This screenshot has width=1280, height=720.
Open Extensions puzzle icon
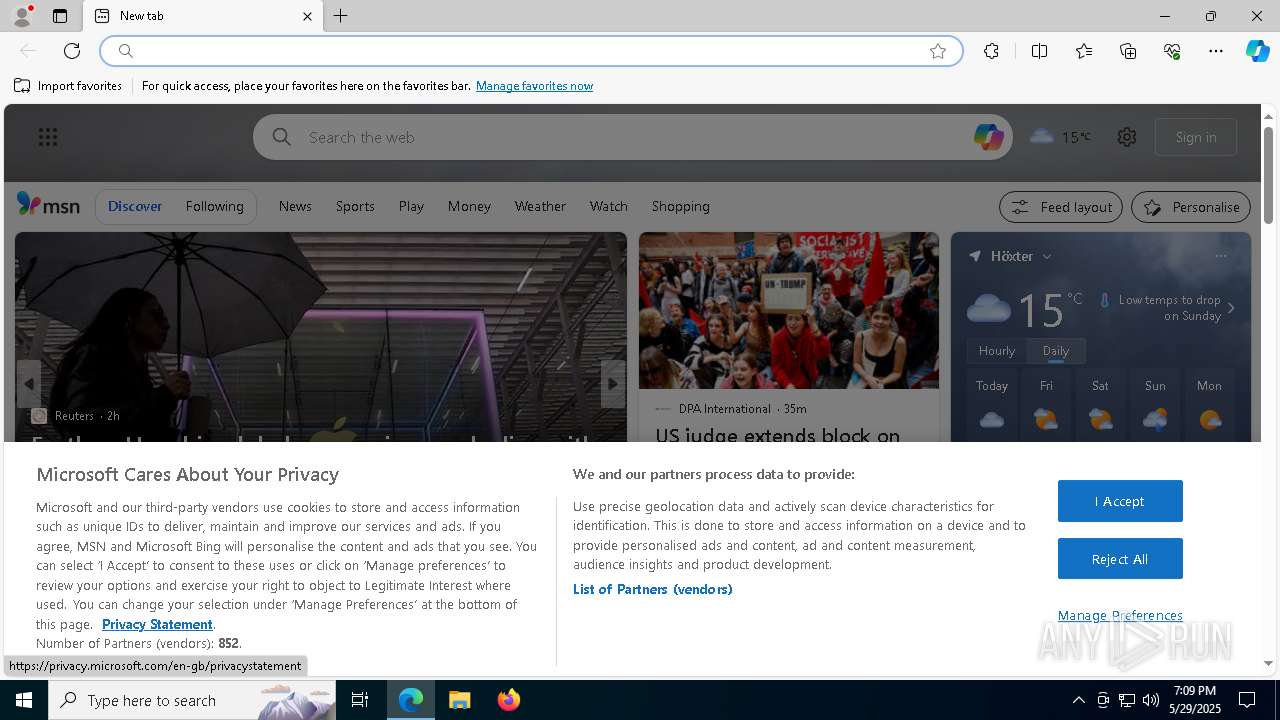coord(991,51)
